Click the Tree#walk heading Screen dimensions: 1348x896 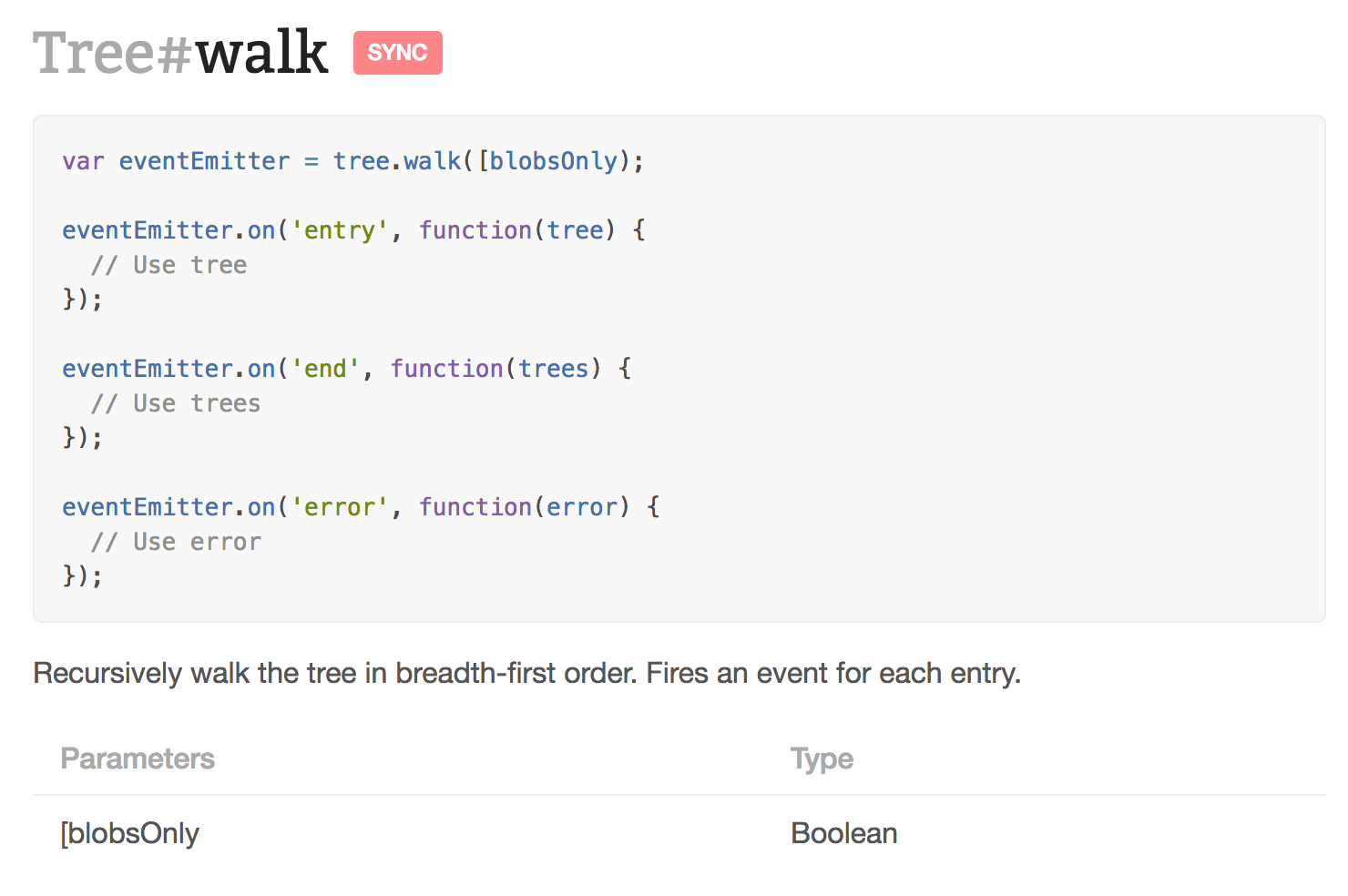point(180,53)
